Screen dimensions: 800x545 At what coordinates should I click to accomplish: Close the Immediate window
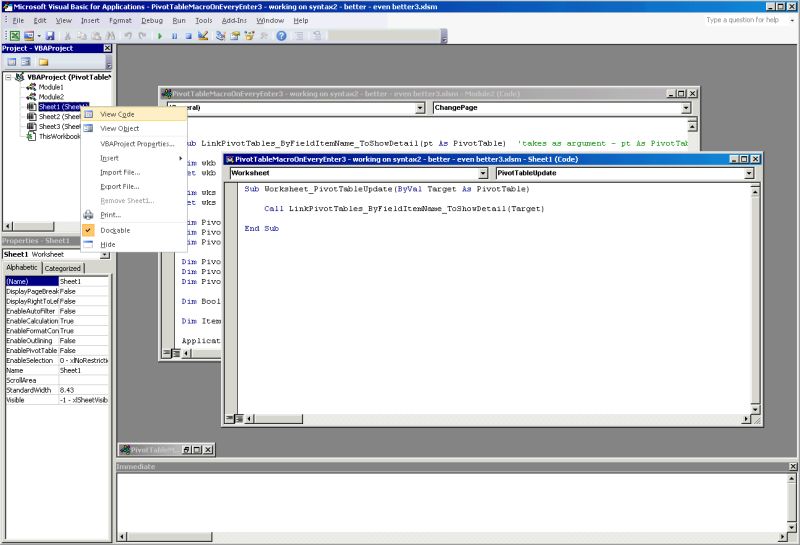coord(793,466)
